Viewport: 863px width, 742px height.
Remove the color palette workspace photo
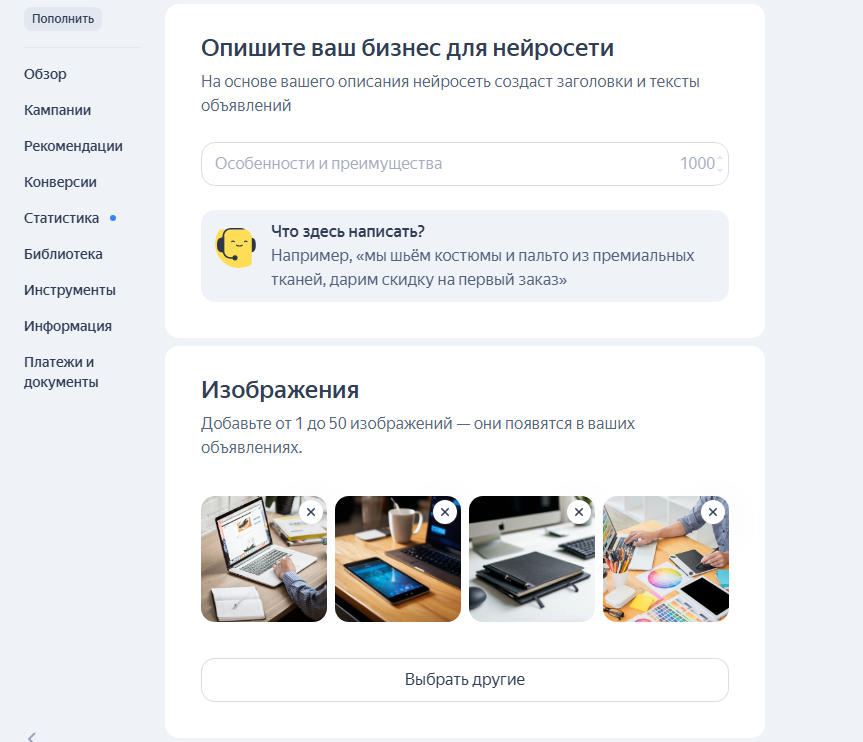tap(711, 511)
